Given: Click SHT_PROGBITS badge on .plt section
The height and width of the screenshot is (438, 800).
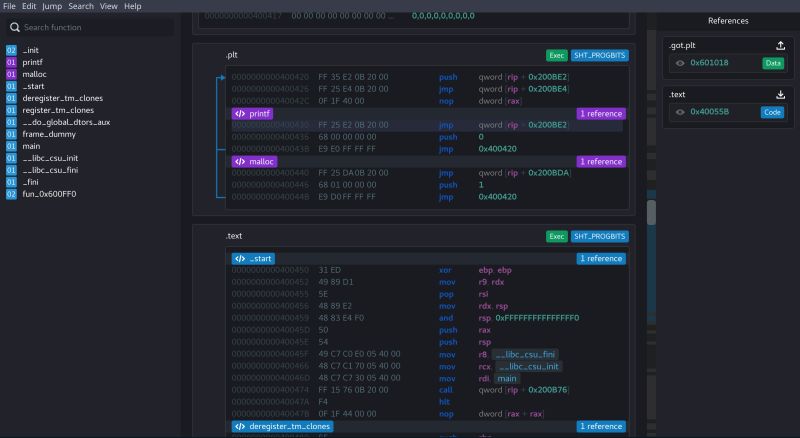Looking at the screenshot, I should pyautogui.click(x=599, y=55).
